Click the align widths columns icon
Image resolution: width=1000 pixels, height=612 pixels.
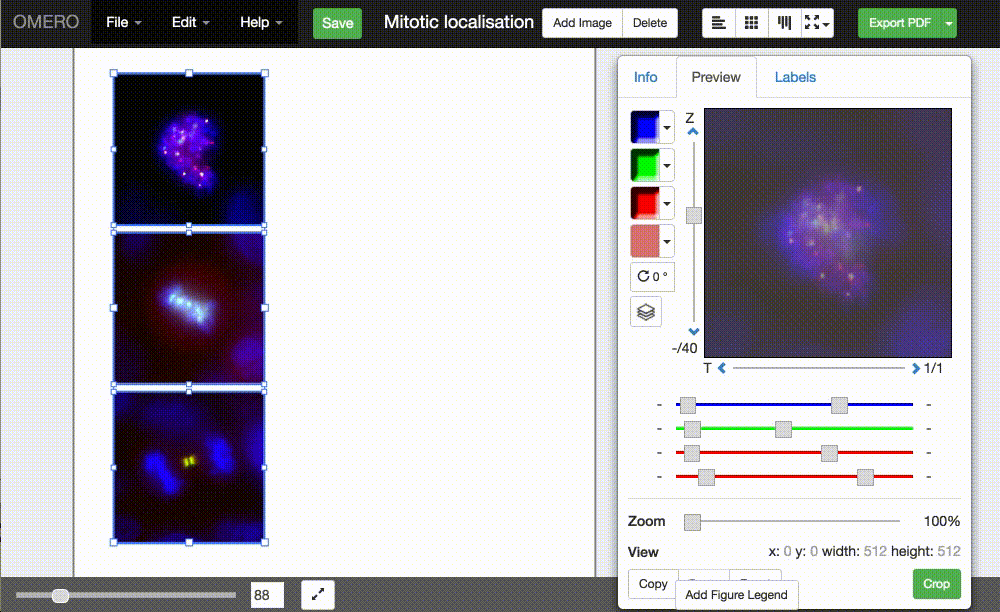(784, 23)
